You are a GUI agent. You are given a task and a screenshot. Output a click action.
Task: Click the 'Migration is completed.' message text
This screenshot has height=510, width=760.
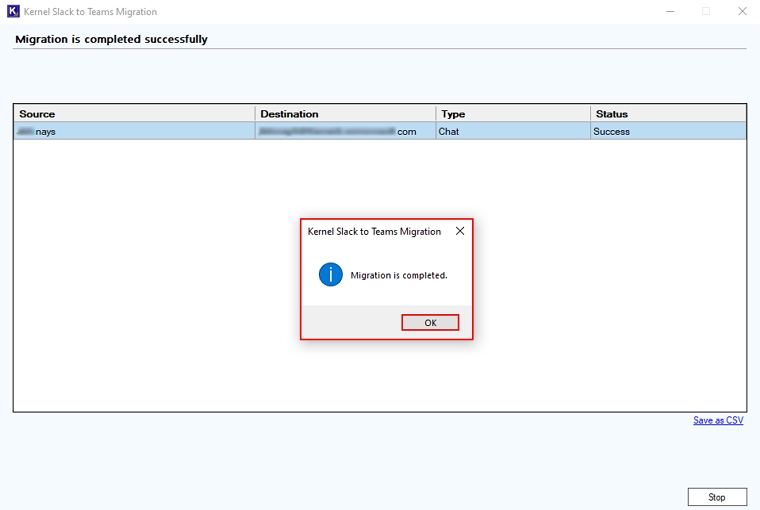pos(399,275)
